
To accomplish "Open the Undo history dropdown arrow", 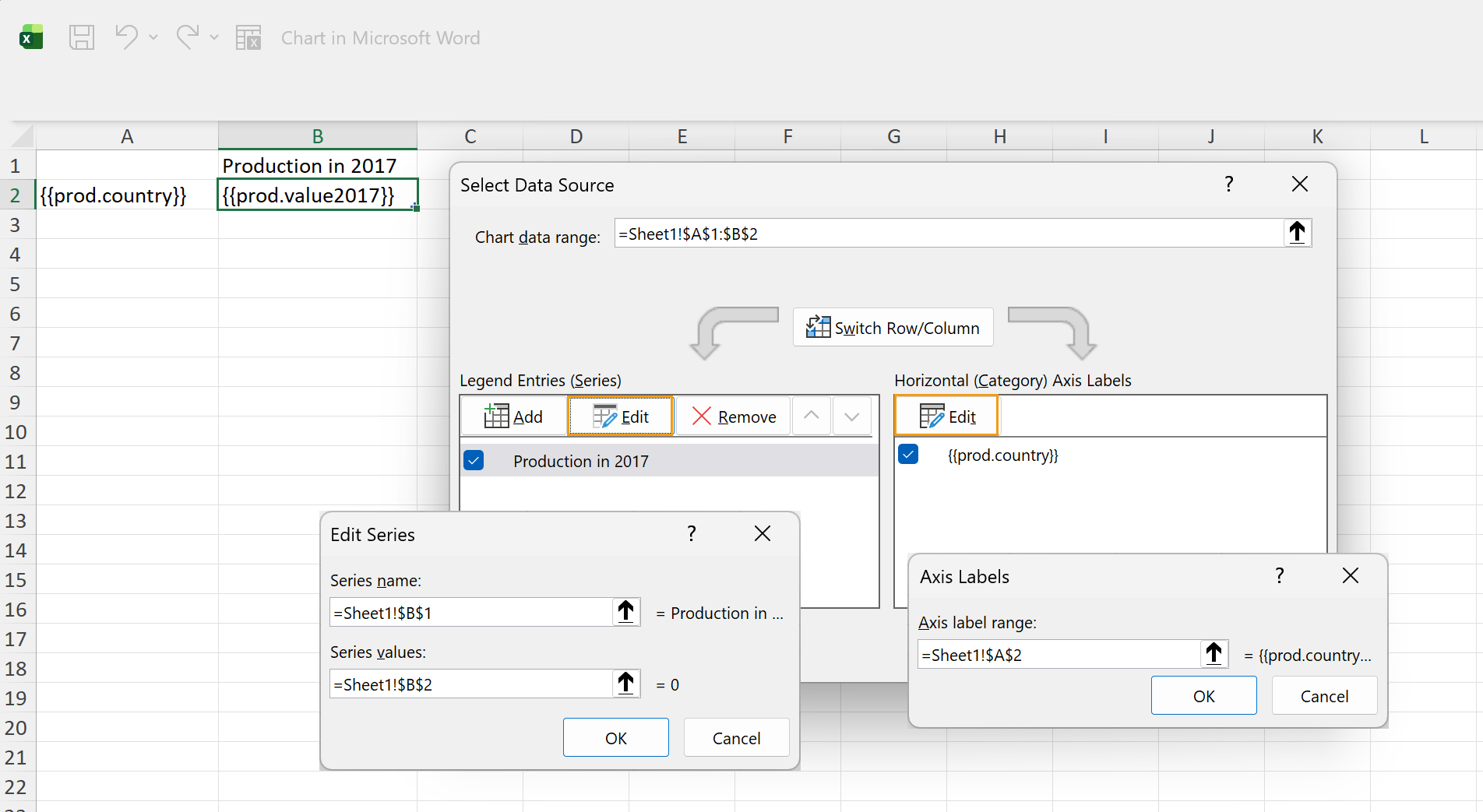I will 153,37.
